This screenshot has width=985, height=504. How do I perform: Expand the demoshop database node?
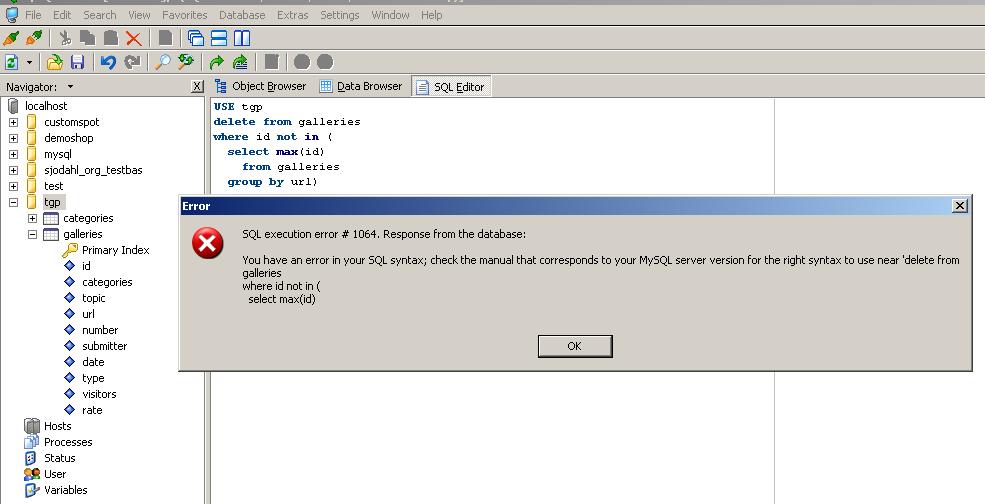click(13, 138)
